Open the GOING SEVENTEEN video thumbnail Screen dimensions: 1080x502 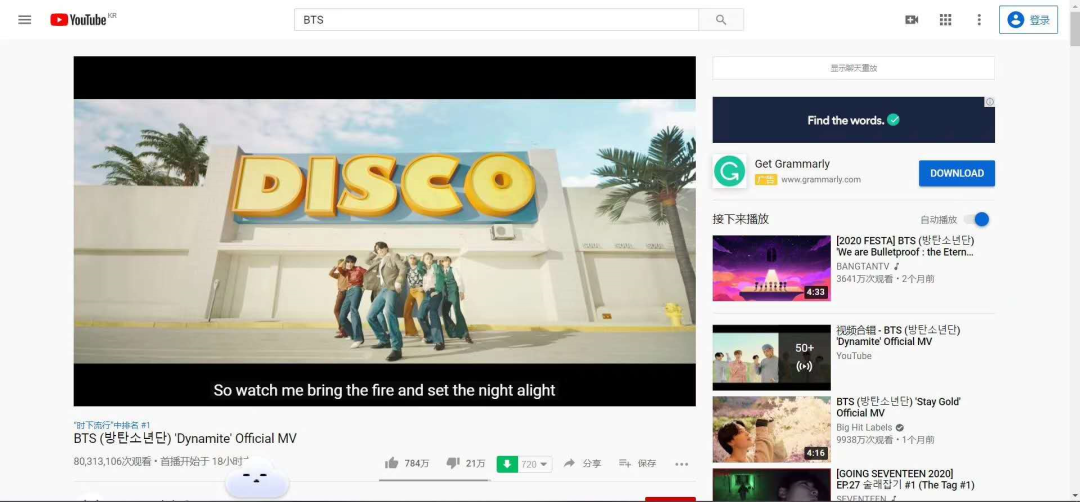click(x=771, y=485)
